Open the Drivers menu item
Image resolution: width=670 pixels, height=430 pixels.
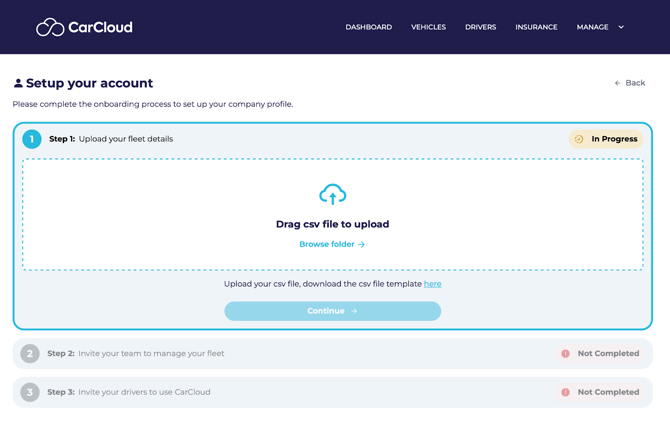(480, 27)
